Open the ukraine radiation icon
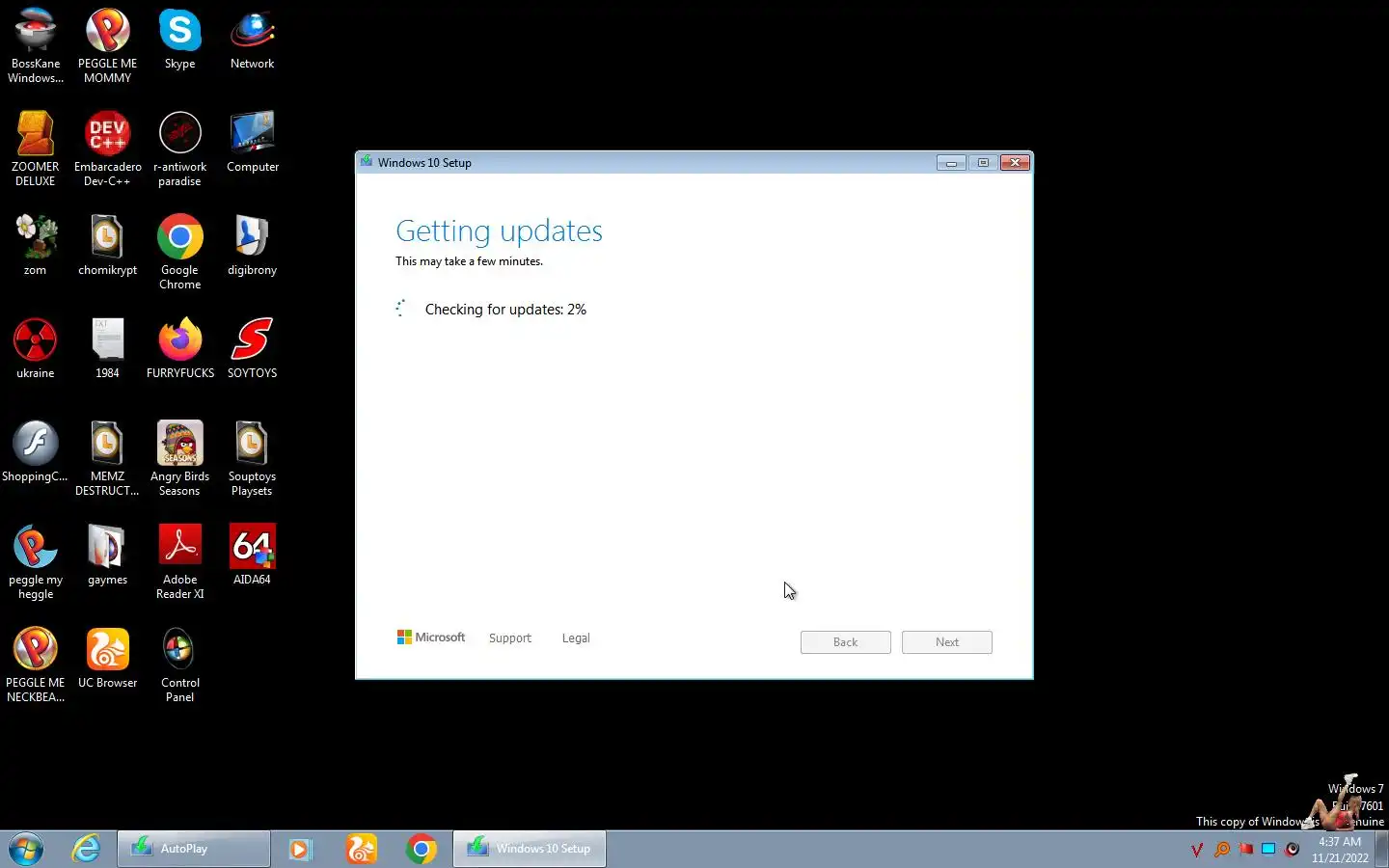This screenshot has height=868, width=1389. click(36, 348)
